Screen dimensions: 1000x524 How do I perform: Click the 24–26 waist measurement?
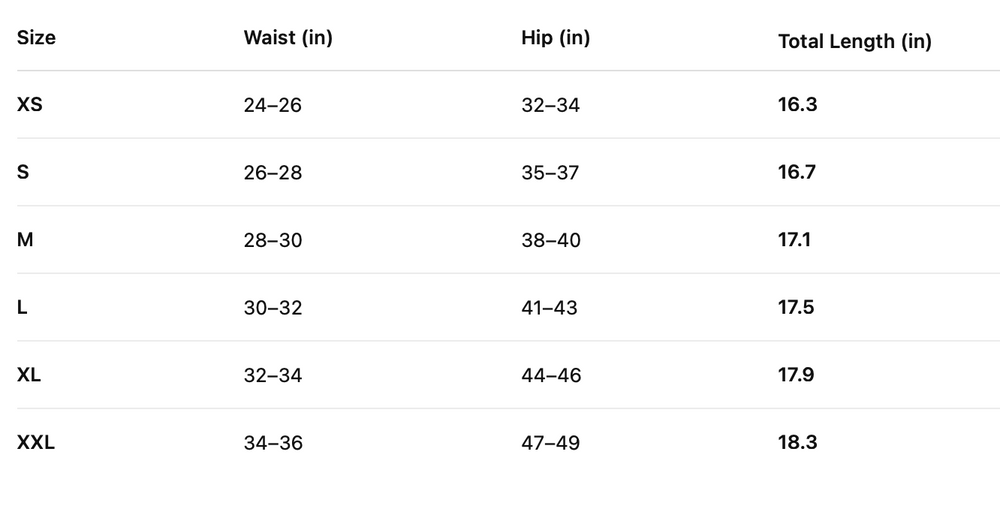272,105
